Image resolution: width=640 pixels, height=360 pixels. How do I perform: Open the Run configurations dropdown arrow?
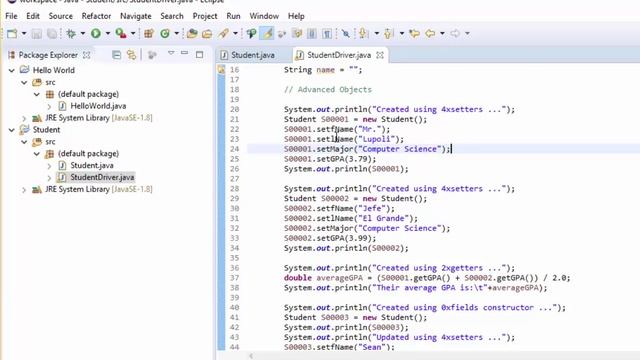[x=108, y=33]
